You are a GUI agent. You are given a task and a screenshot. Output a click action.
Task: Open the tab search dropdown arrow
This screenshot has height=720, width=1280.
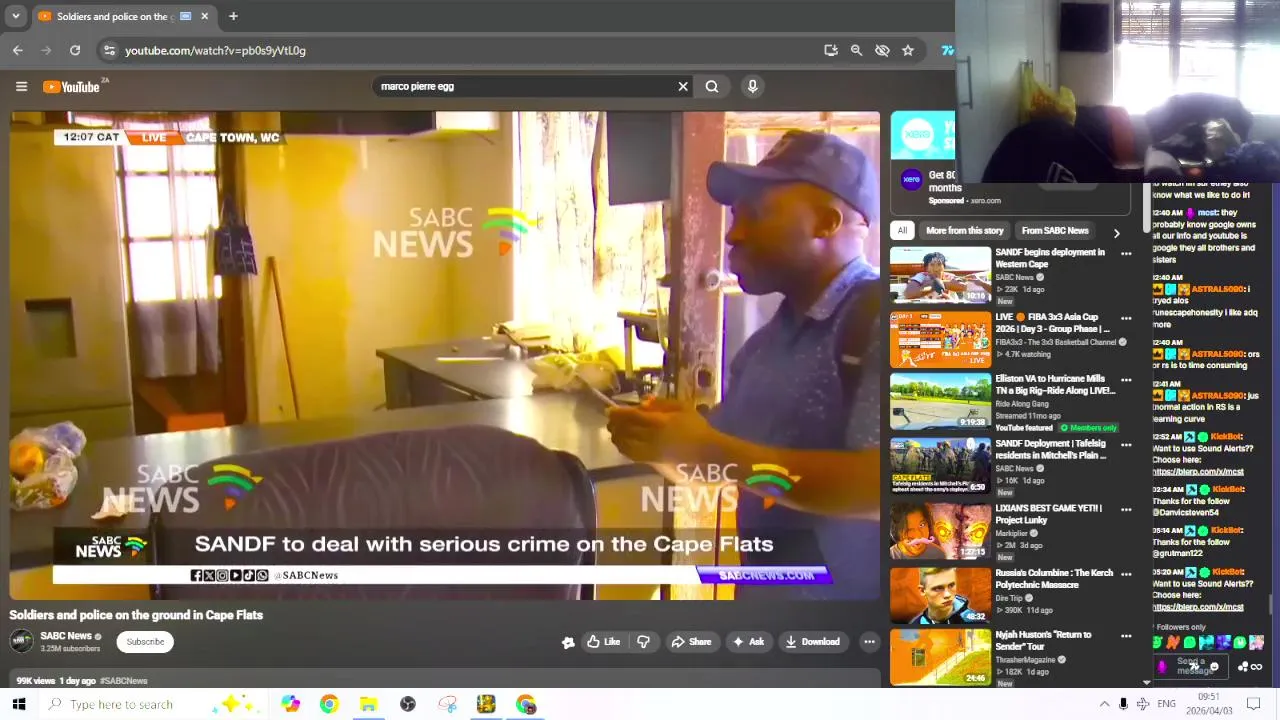(x=15, y=16)
